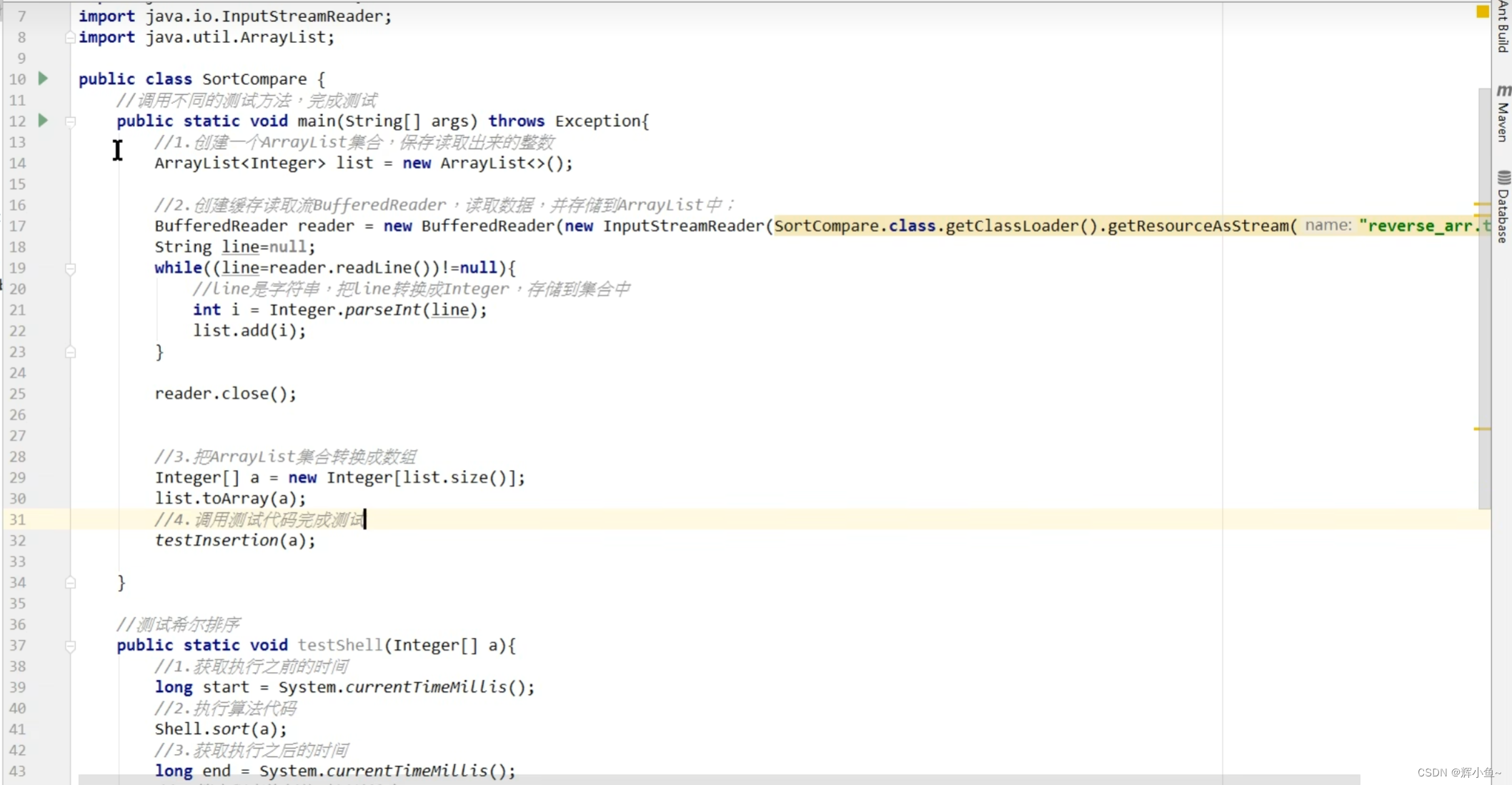Collapse the main method fold marker

tap(70, 121)
